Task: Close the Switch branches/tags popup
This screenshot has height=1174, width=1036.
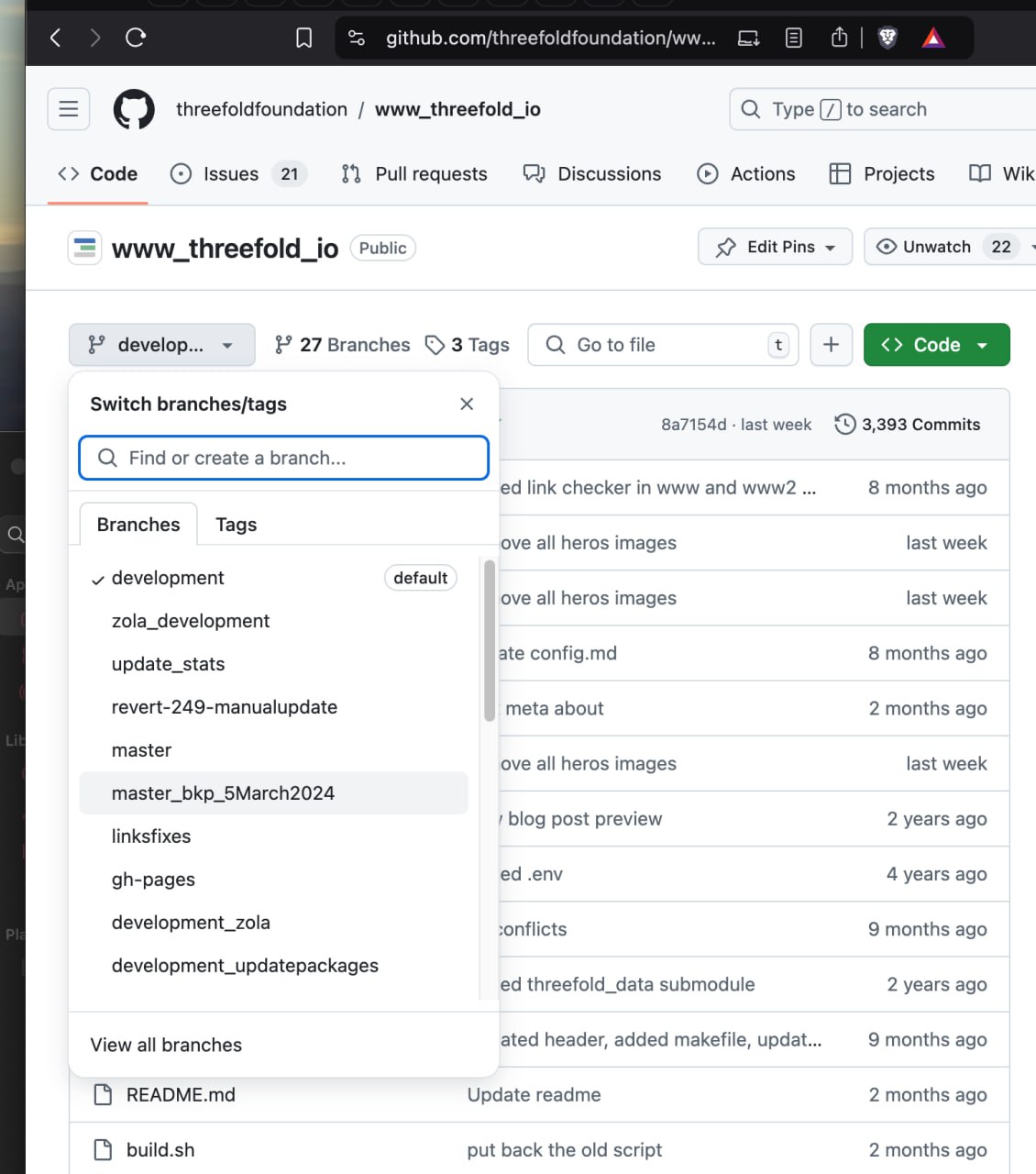Action: coord(467,404)
